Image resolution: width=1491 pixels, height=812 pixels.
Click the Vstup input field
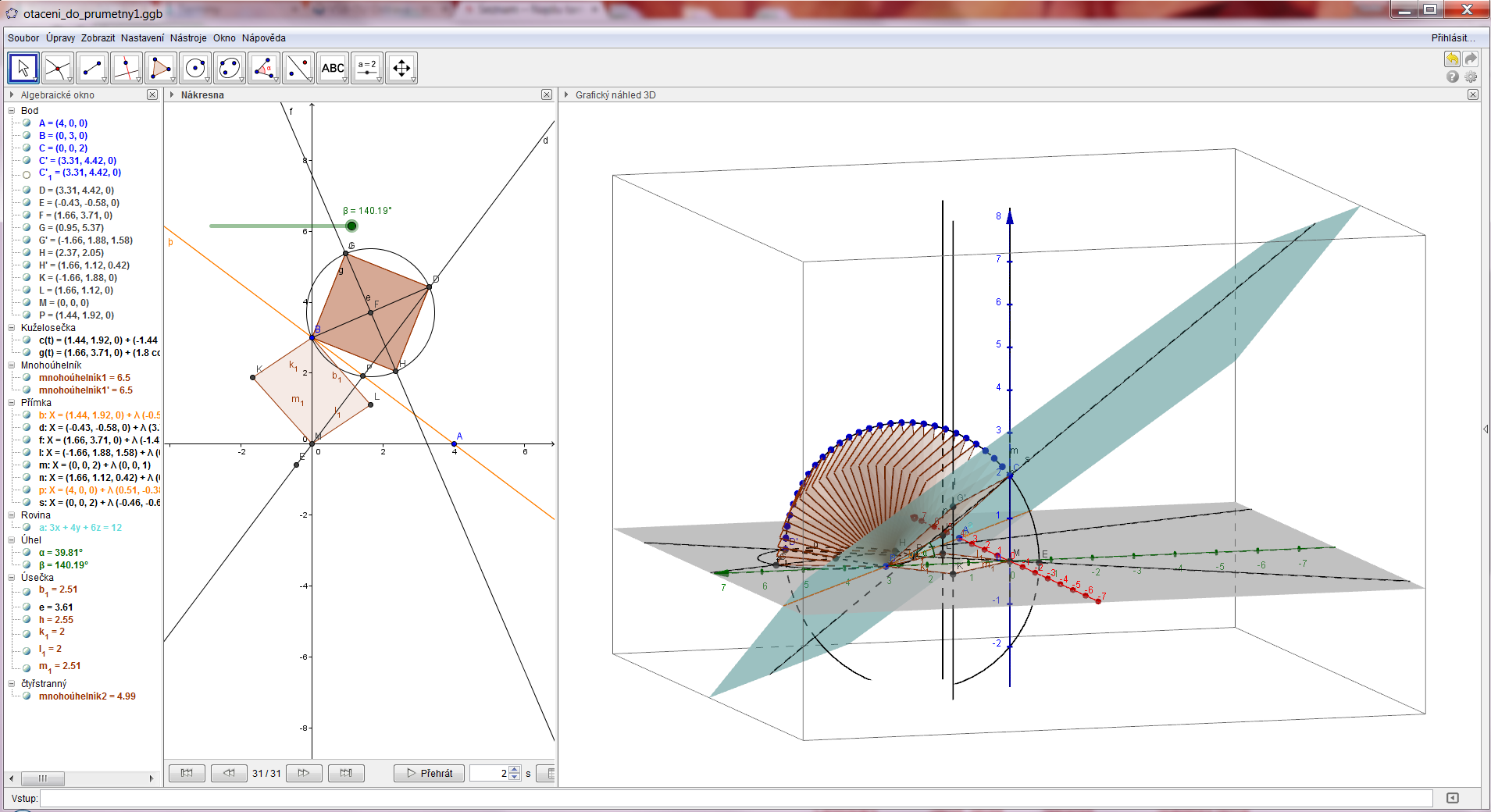click(736, 798)
